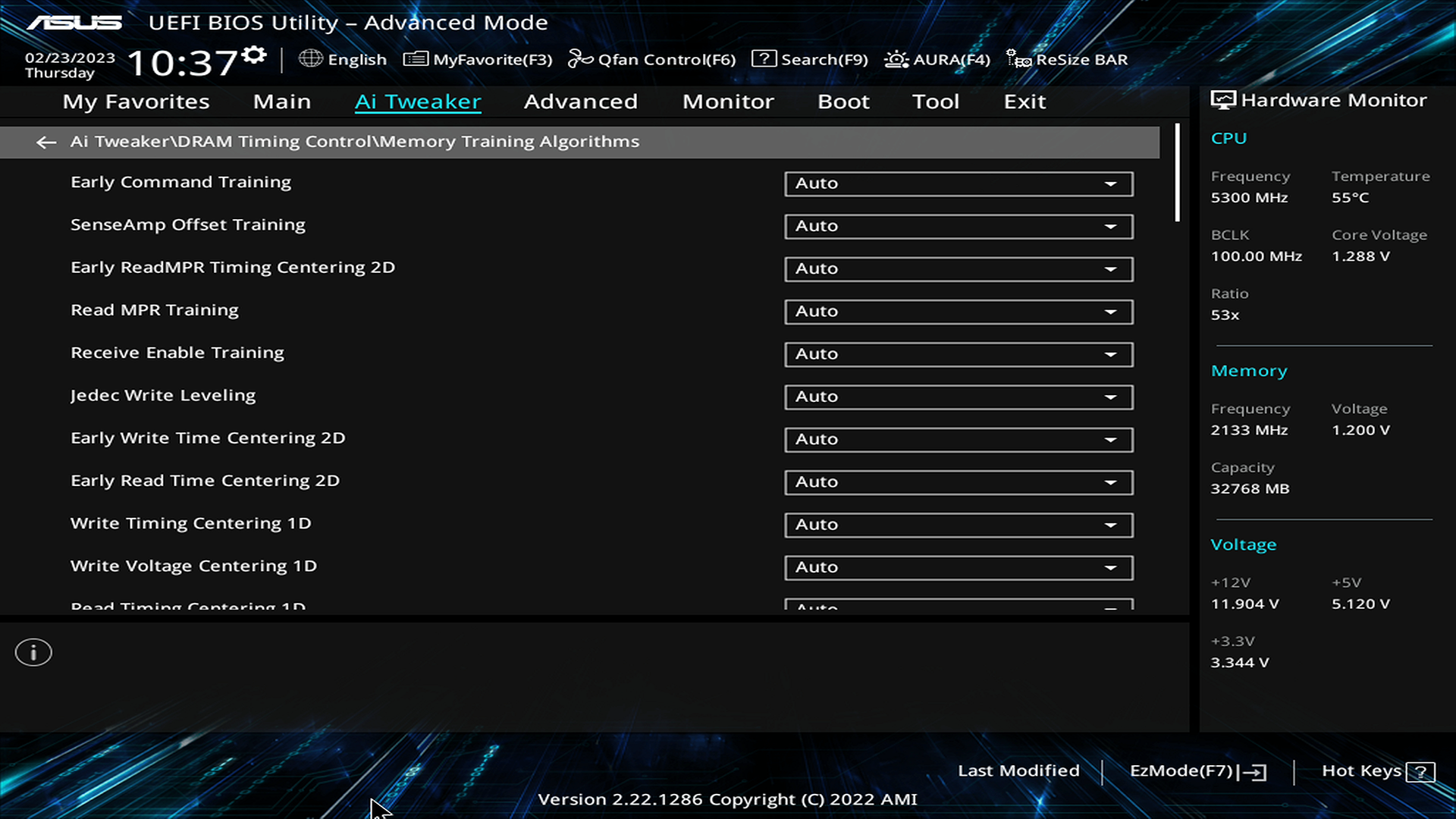Viewport: 1456px width, 819px height.
Task: Click the info icon in help panel
Action: point(33,653)
